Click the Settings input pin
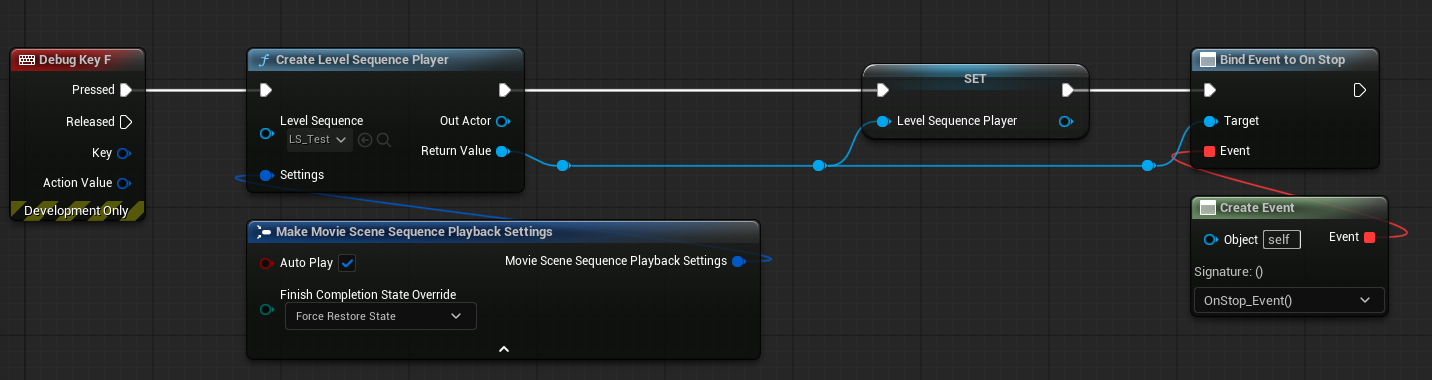 click(266, 175)
